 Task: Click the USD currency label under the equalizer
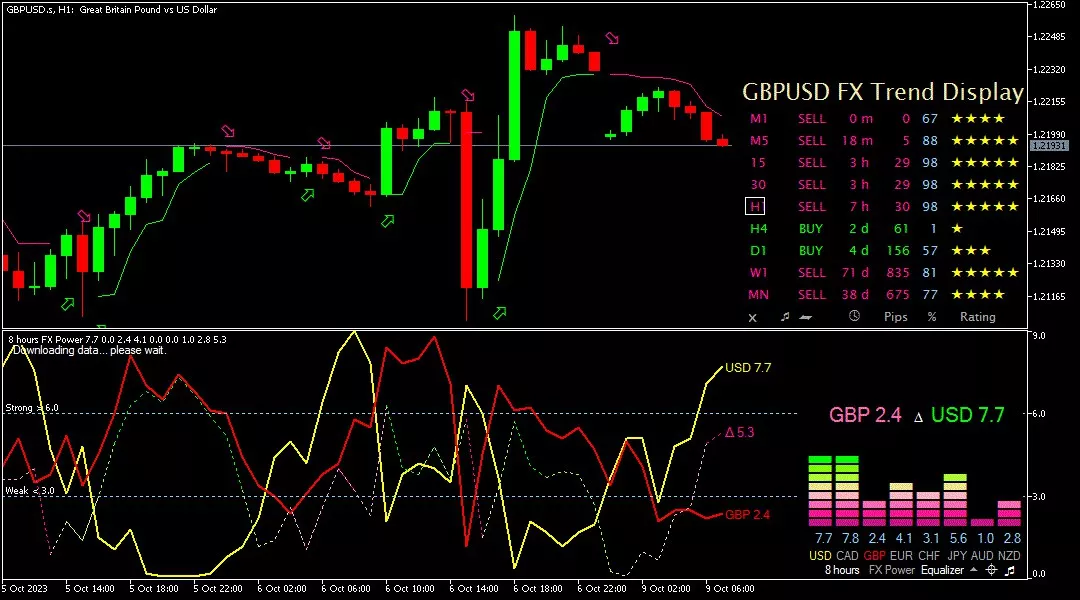[x=819, y=555]
